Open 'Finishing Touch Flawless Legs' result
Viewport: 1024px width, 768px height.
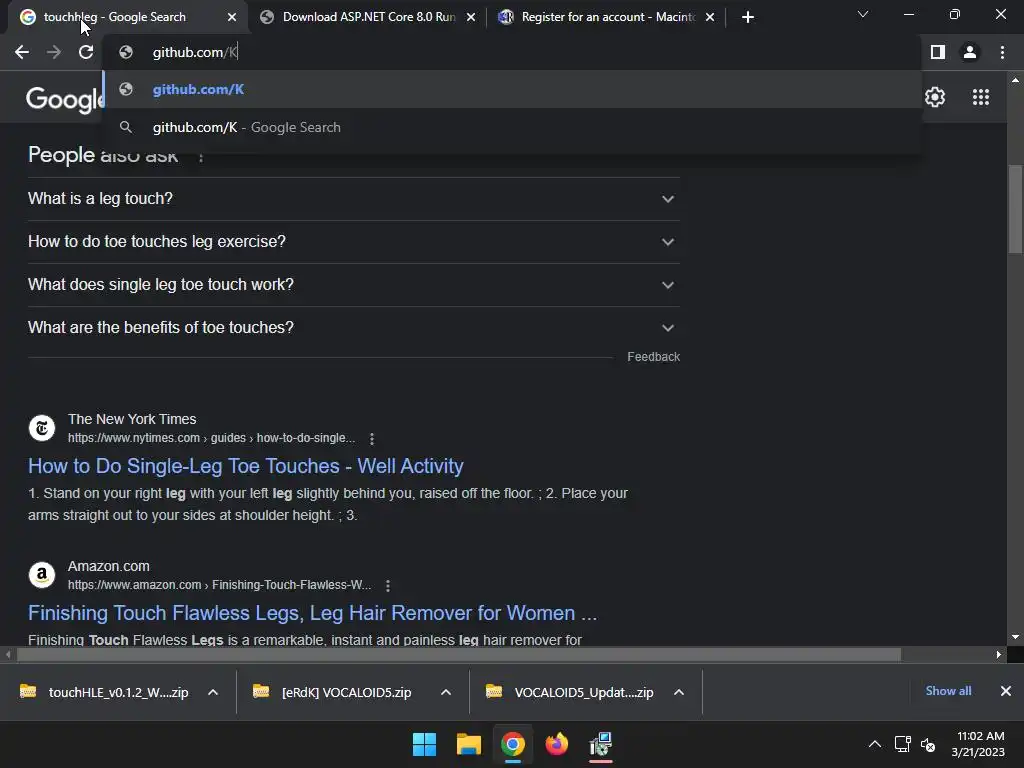pos(312,613)
